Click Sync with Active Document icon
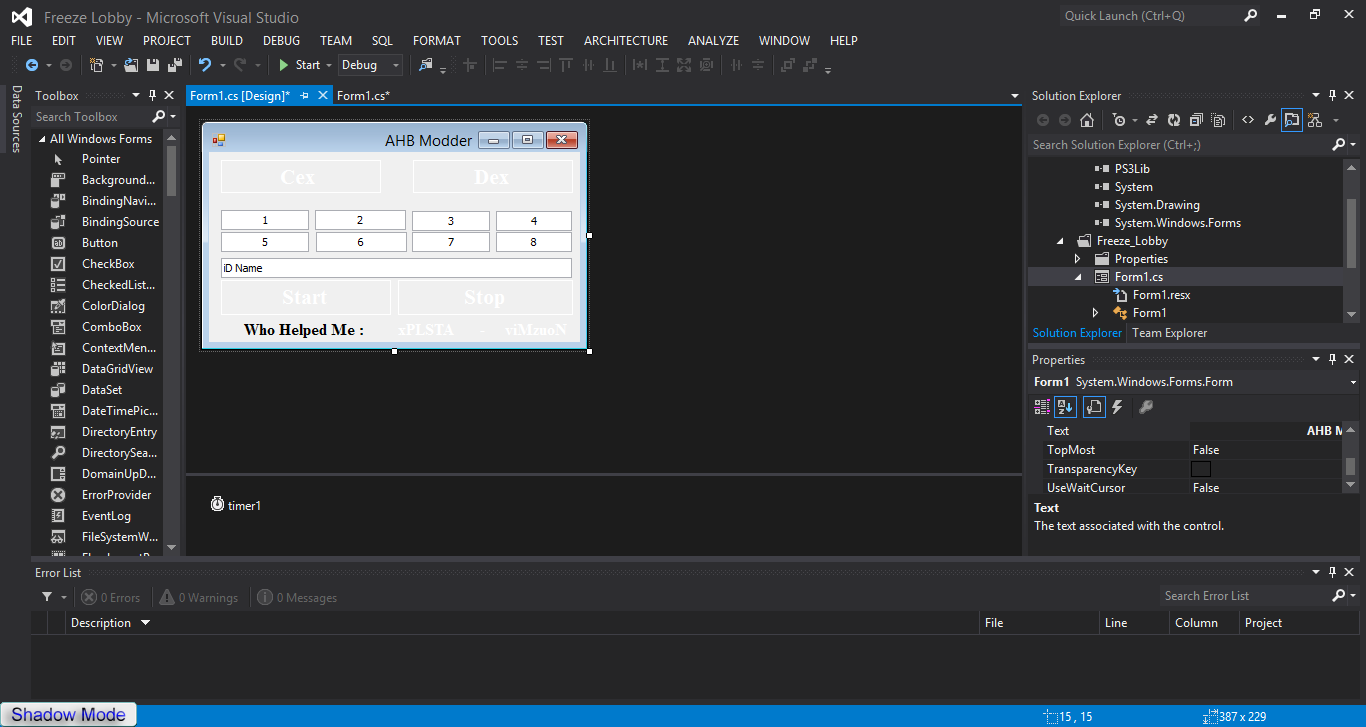The height and width of the screenshot is (727, 1366). (x=1152, y=120)
